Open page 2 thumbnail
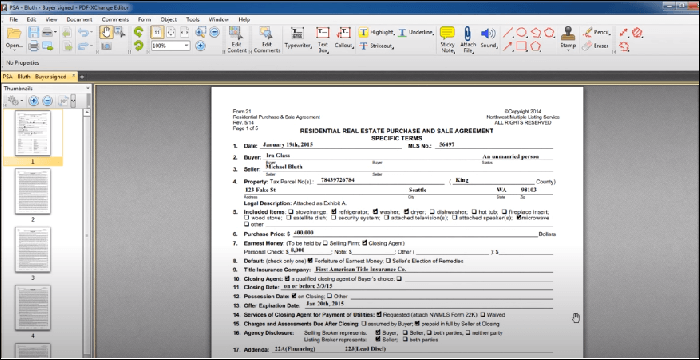 pos(33,191)
